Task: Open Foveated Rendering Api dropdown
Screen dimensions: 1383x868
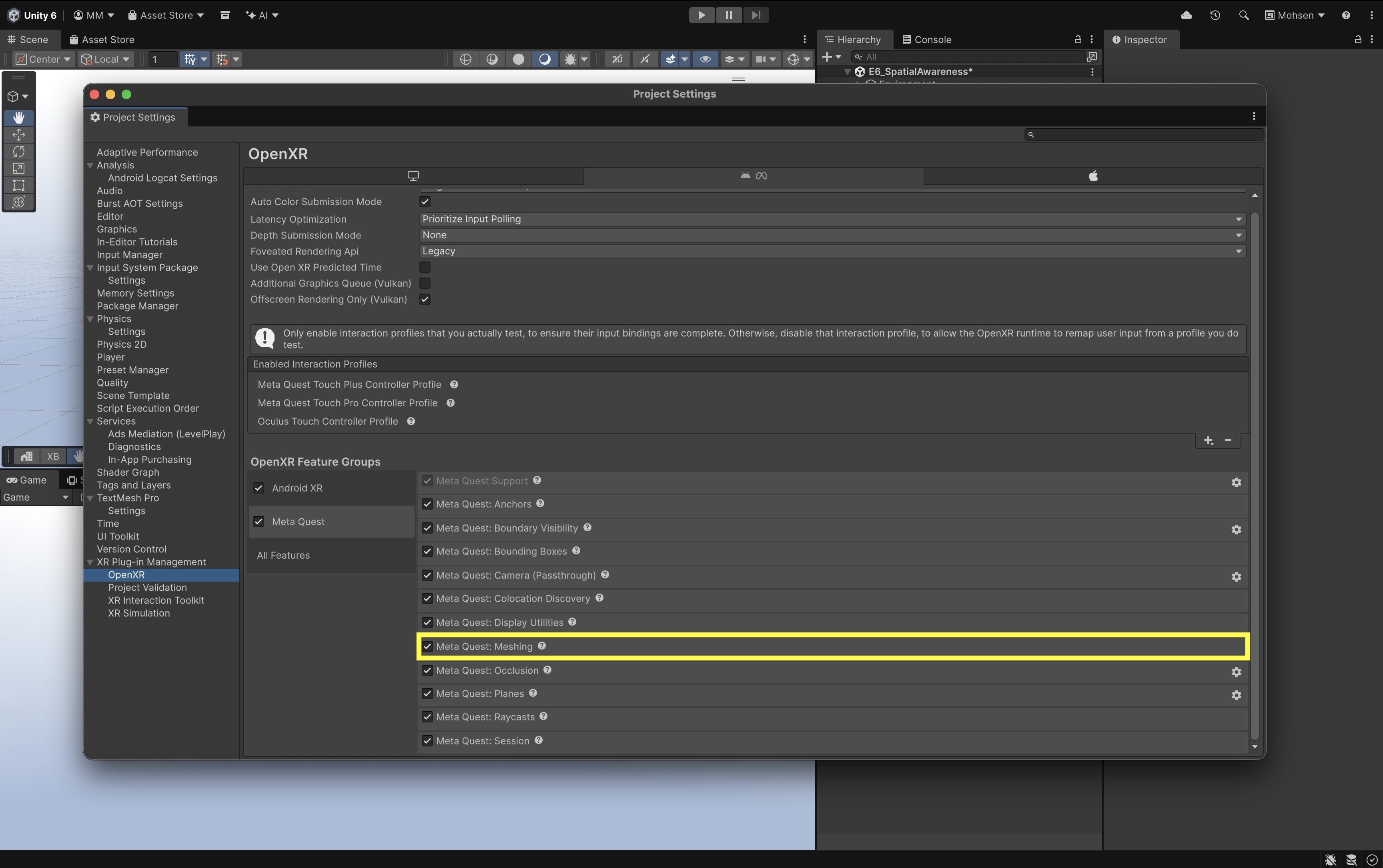Action: click(832, 251)
